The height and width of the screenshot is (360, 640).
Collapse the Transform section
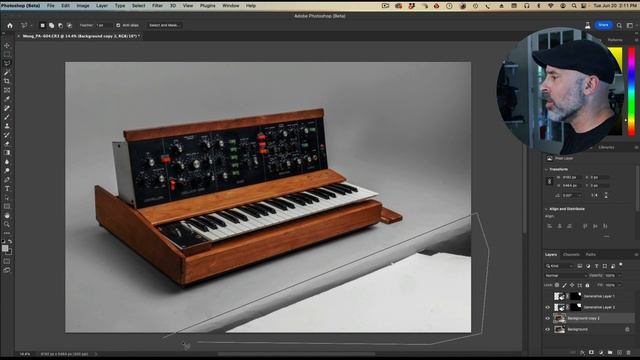pos(547,169)
